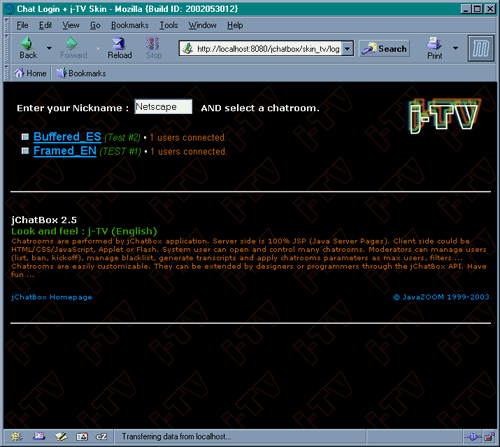
Task: Open the Edit menu
Action: (45, 25)
